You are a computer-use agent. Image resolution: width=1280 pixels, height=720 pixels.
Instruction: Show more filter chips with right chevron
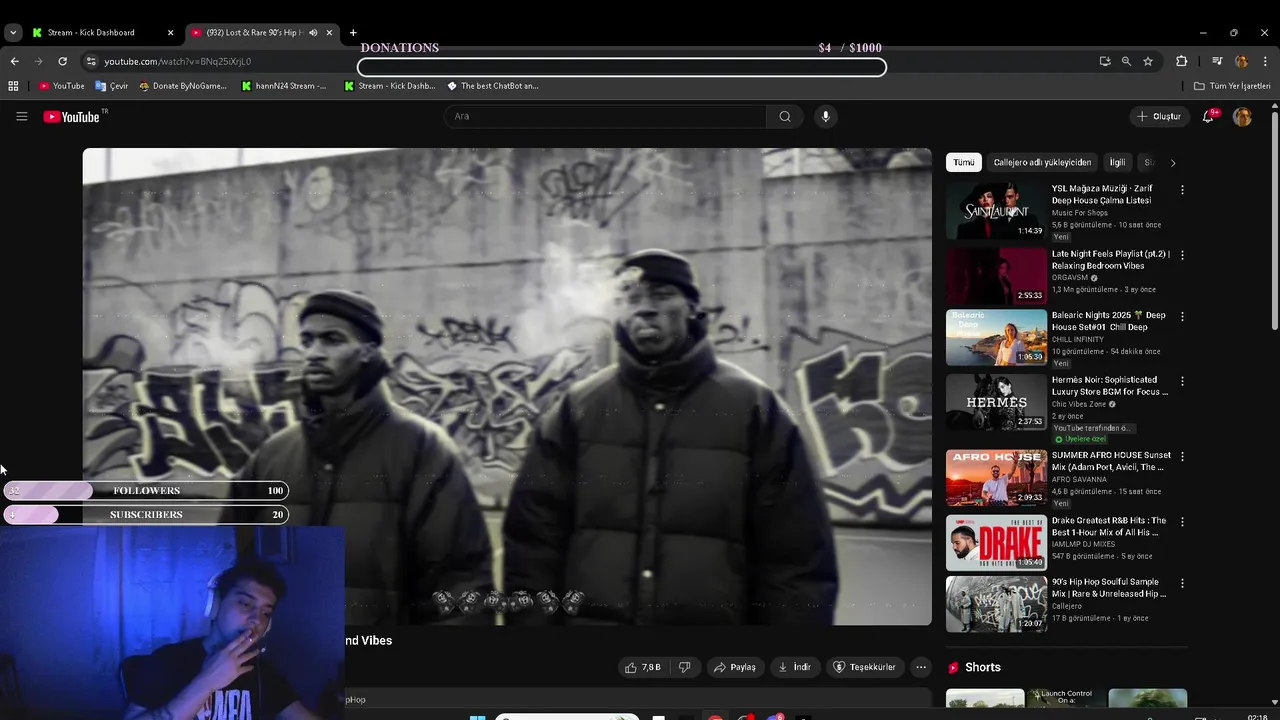click(1173, 163)
